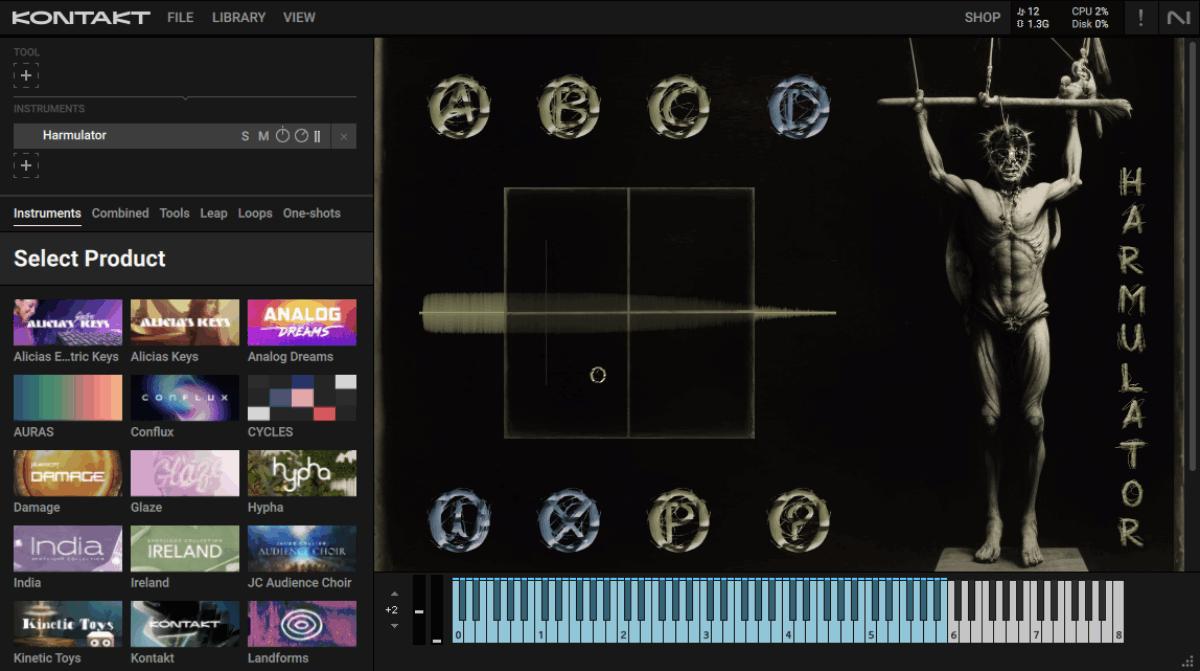The width and height of the screenshot is (1200, 671).
Task: Open the LIBRARY menu
Action: coord(239,17)
